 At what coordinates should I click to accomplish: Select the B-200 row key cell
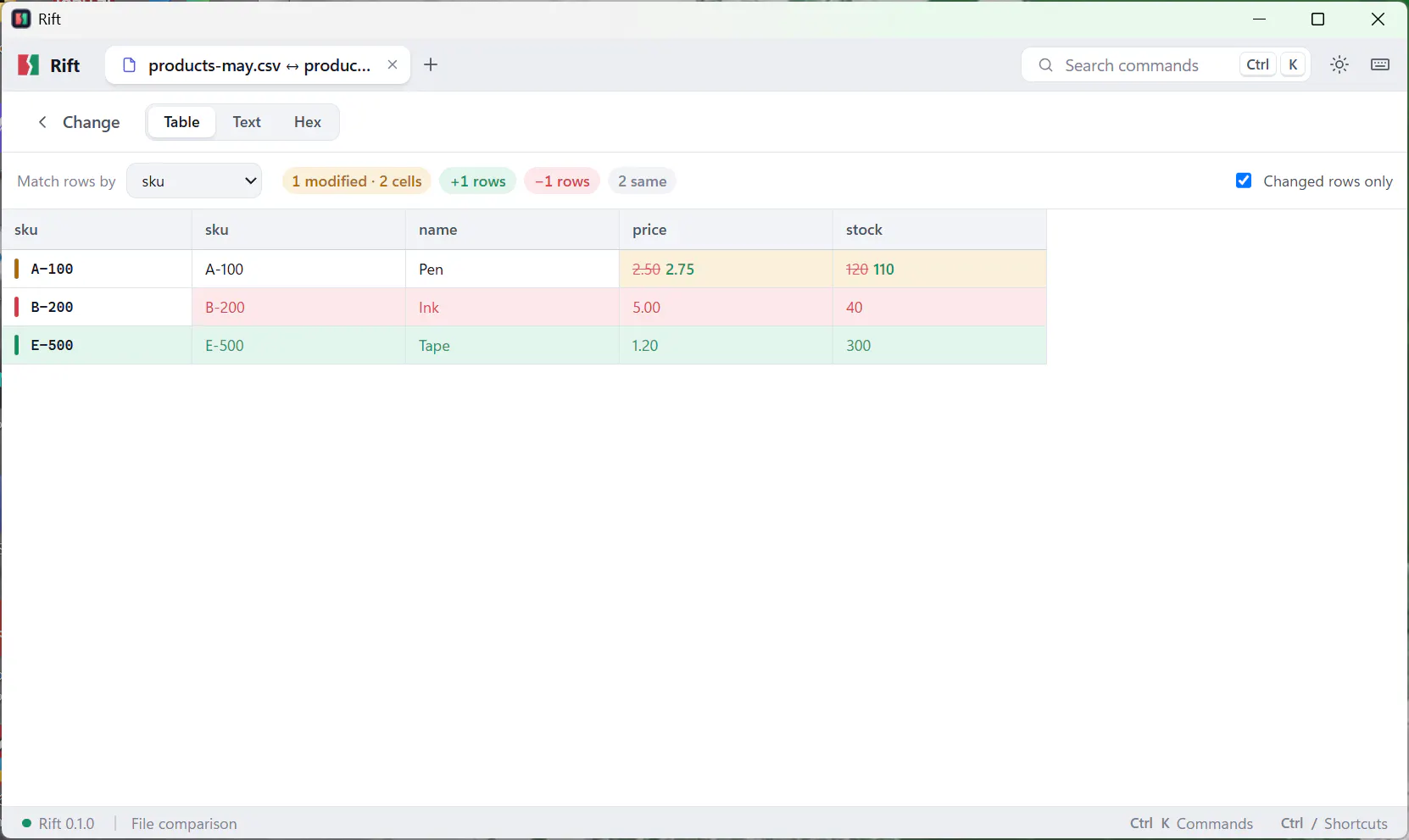pos(97,307)
